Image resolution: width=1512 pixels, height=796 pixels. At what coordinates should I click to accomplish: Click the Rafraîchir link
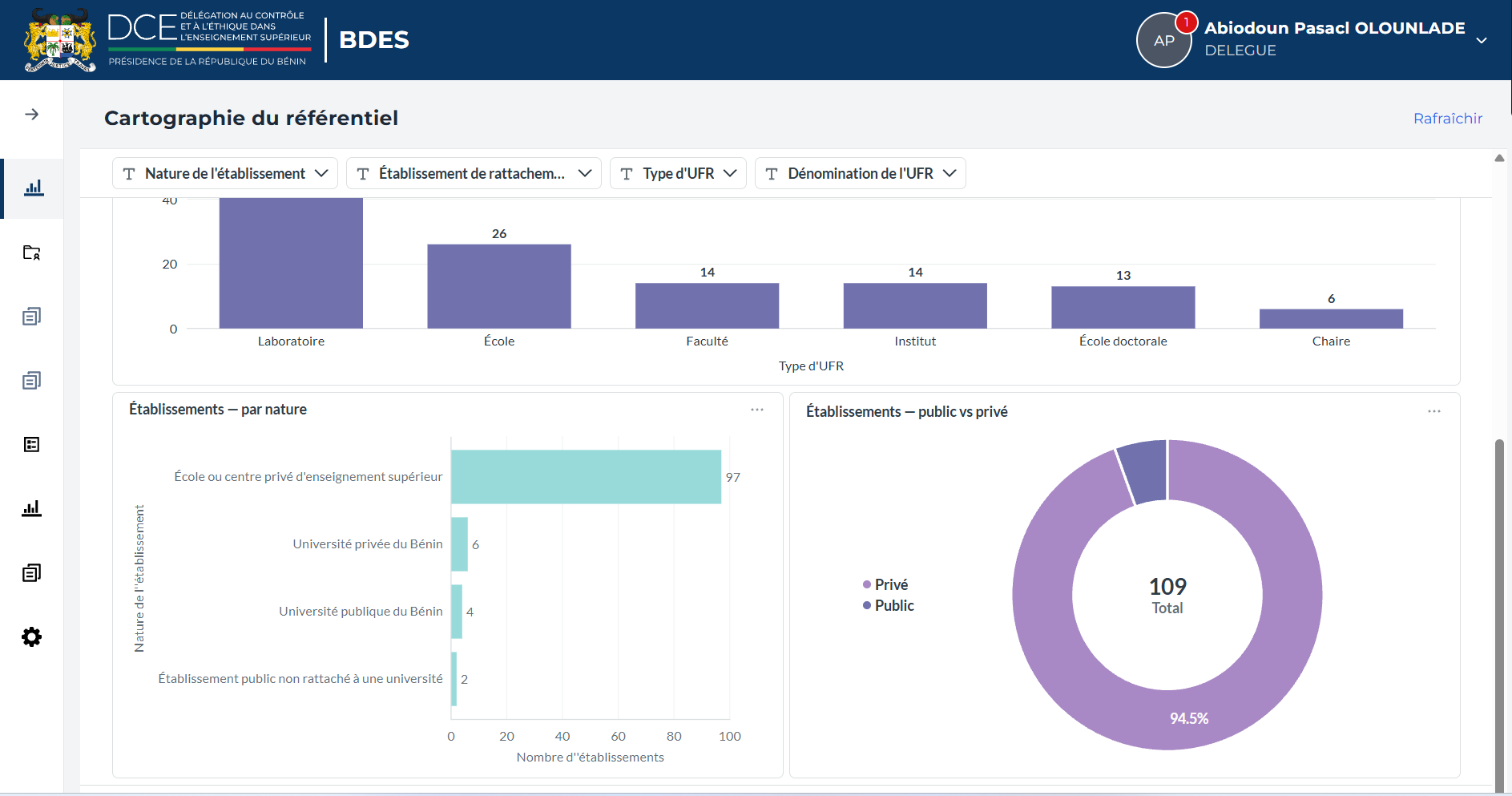(x=1448, y=119)
